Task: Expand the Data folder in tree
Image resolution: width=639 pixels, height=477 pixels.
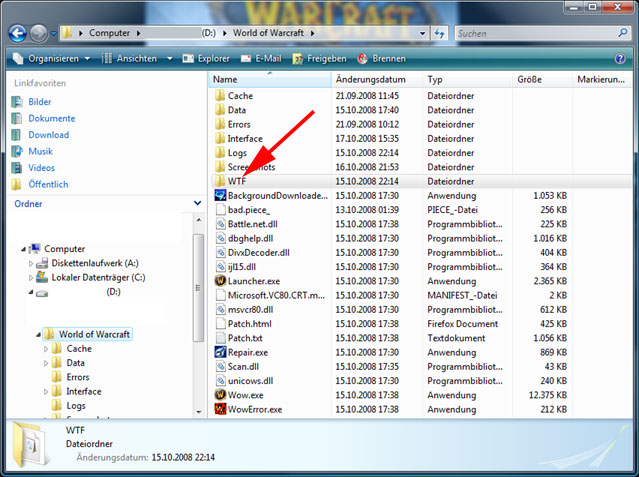Action: coord(46,363)
